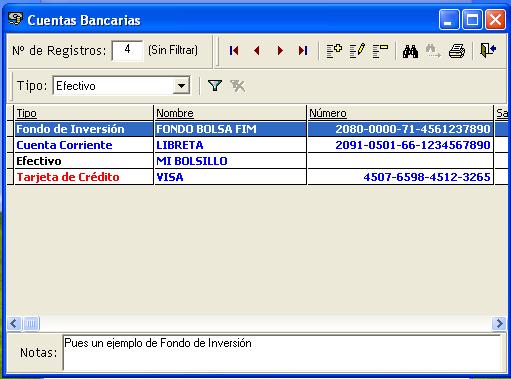This screenshot has width=511, height=379.
Task: Sort by the Número column header
Action: click(400, 113)
